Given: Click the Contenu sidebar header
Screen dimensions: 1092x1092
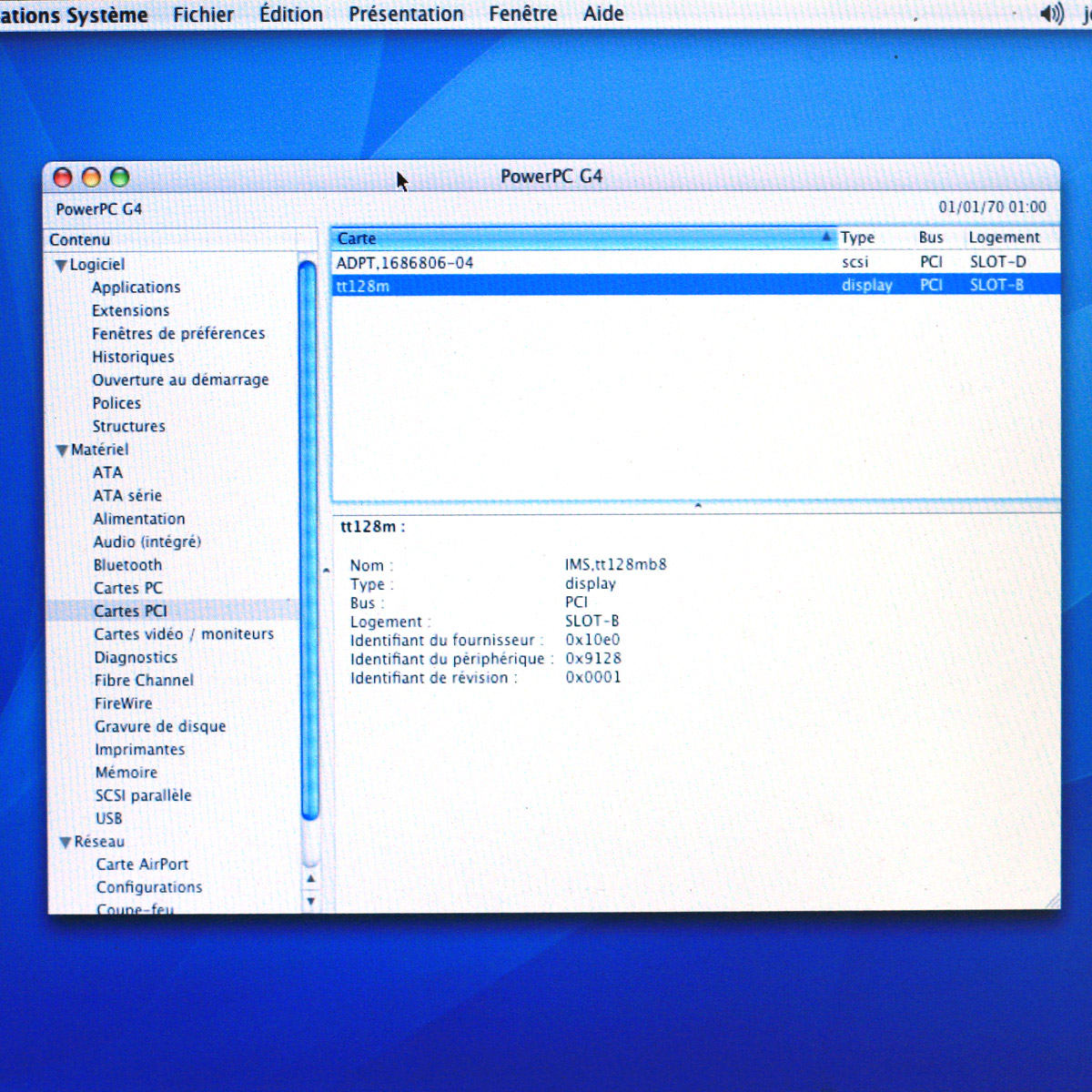Looking at the screenshot, I should pyautogui.click(x=182, y=239).
